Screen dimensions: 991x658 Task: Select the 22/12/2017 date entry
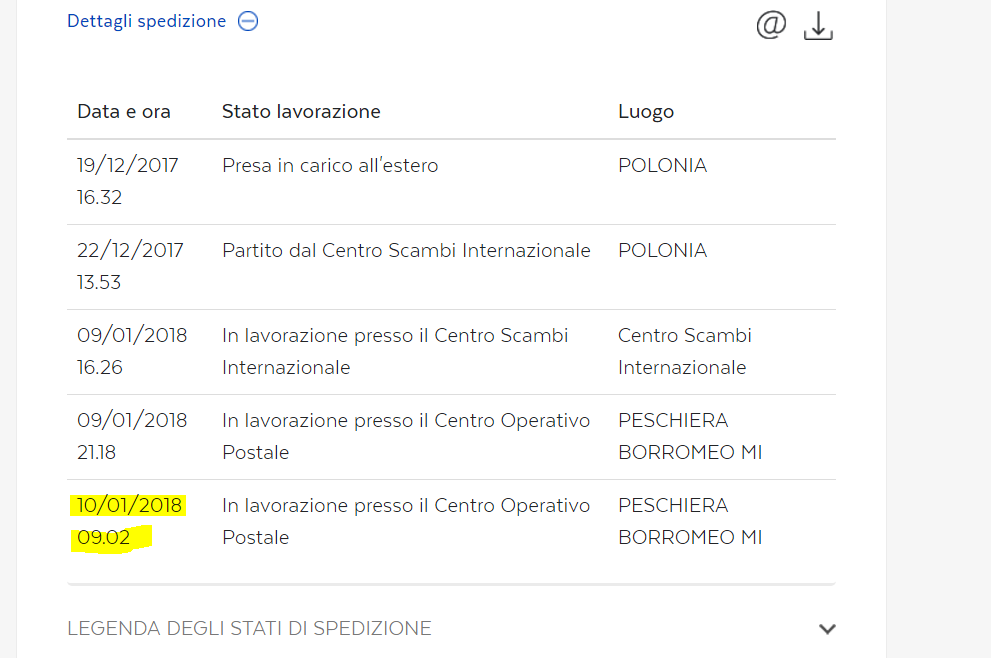pyautogui.click(x=130, y=250)
